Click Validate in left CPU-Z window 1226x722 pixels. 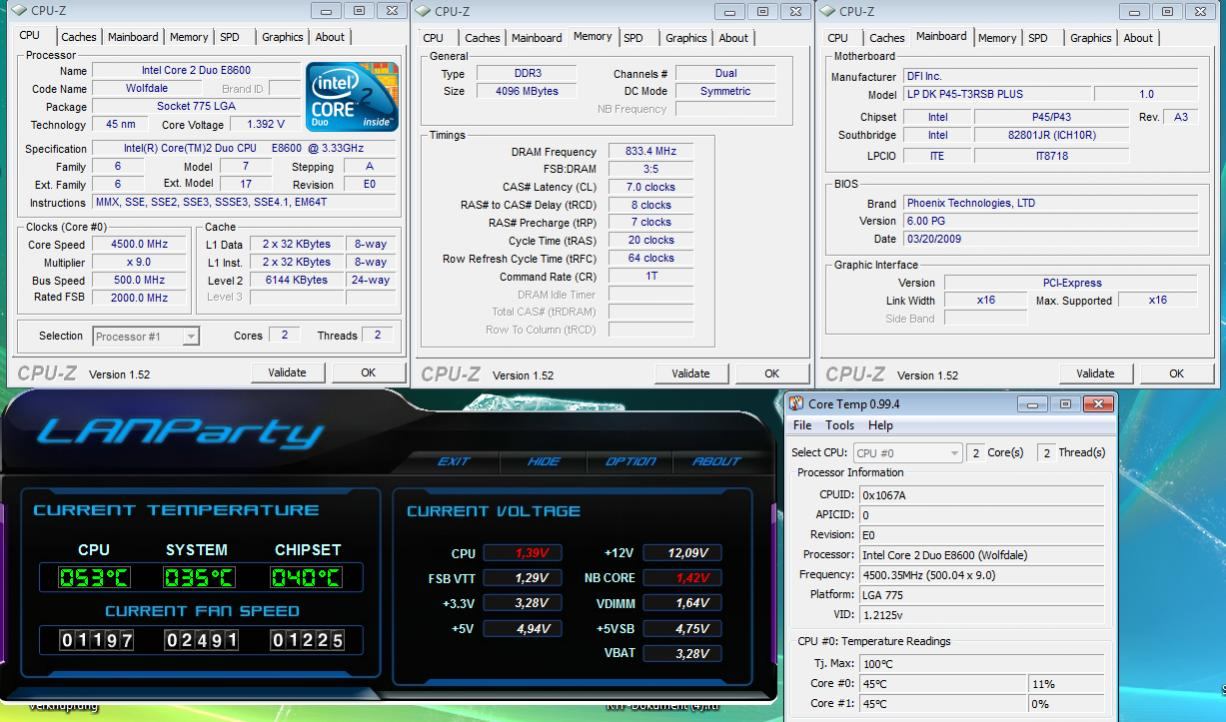click(287, 372)
